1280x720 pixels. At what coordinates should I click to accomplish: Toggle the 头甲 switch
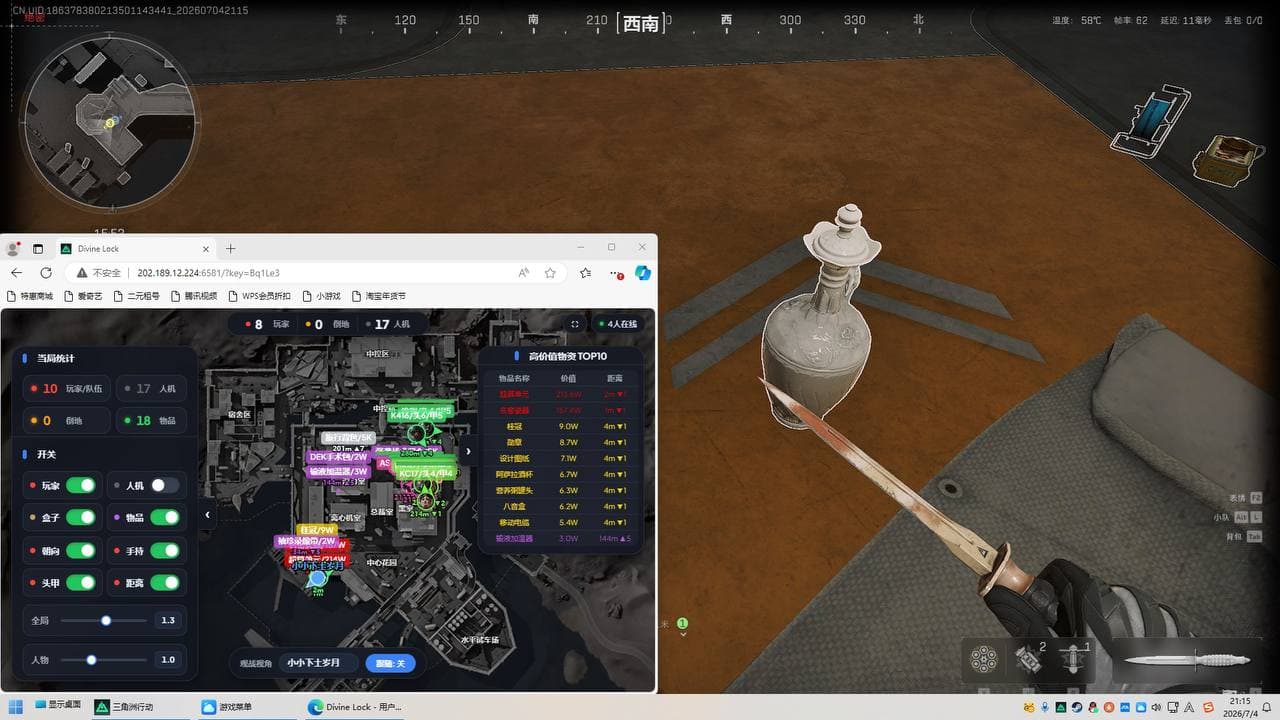coord(80,582)
